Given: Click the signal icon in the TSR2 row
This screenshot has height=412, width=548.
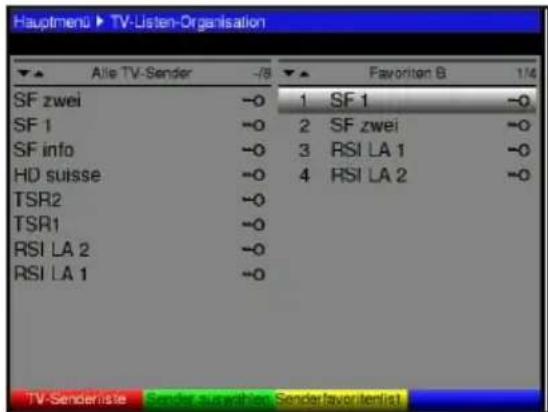Looking at the screenshot, I should click(254, 200).
